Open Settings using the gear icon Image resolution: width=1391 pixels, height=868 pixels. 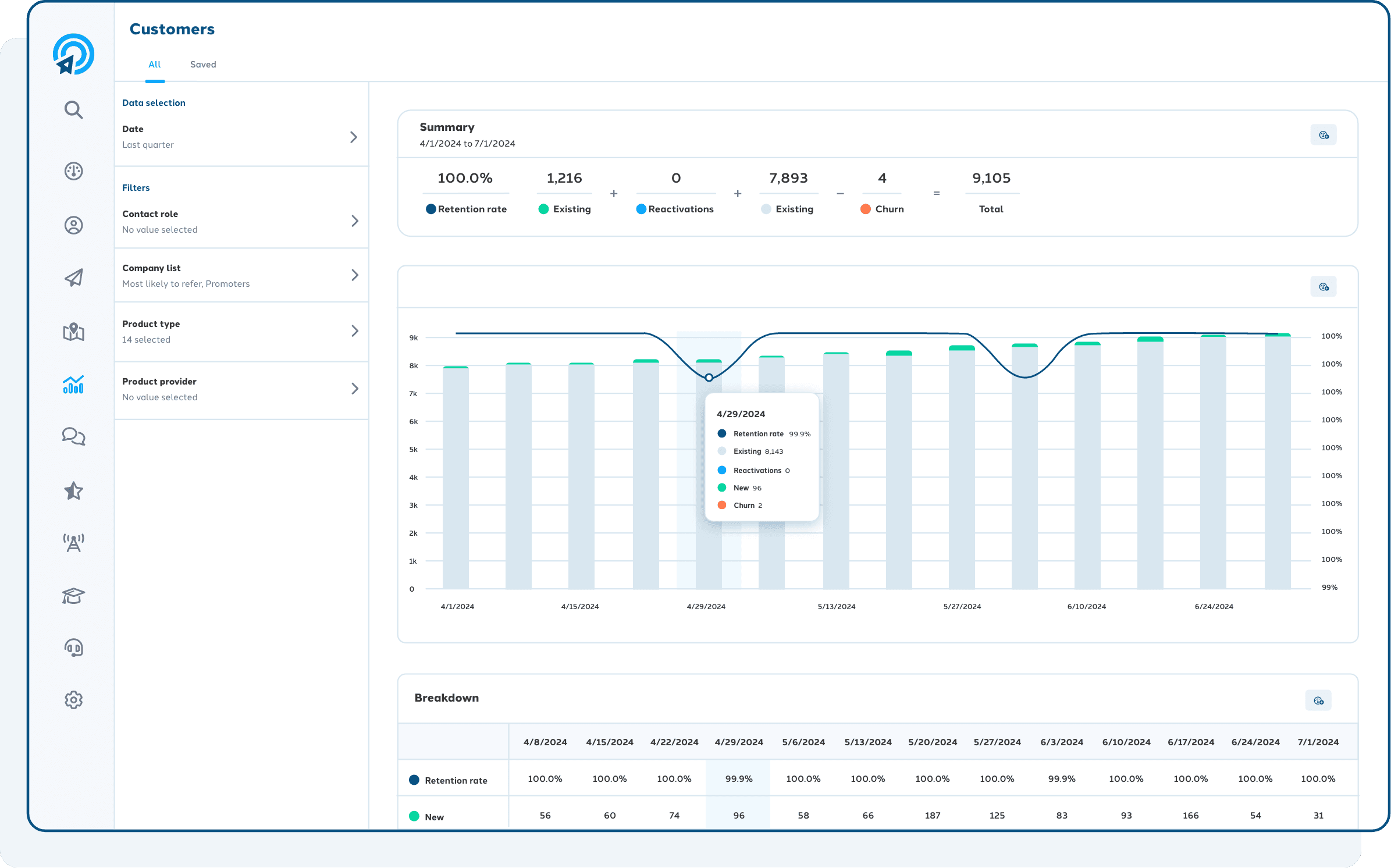coord(73,700)
